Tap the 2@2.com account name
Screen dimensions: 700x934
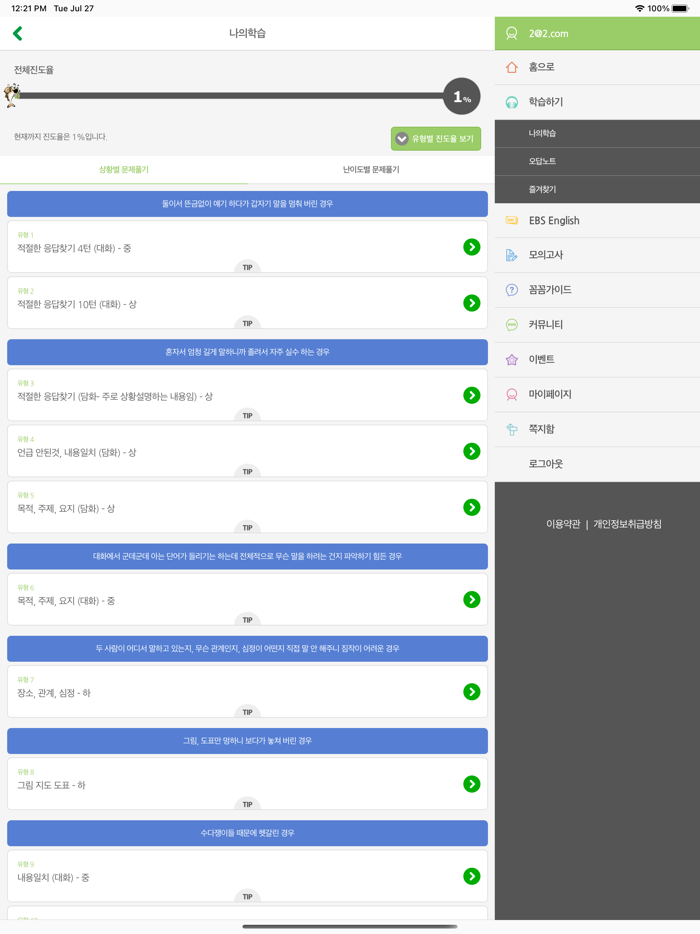pos(549,34)
